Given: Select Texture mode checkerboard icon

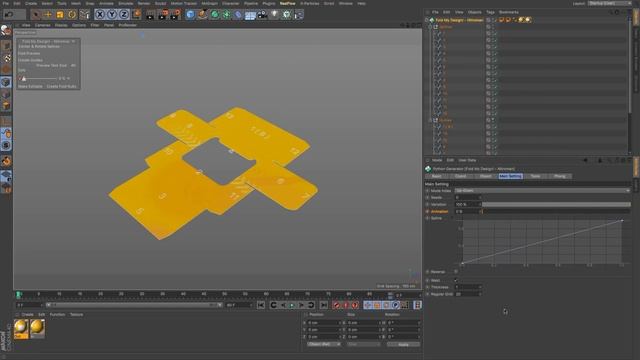Looking at the screenshot, I should tap(6, 58).
